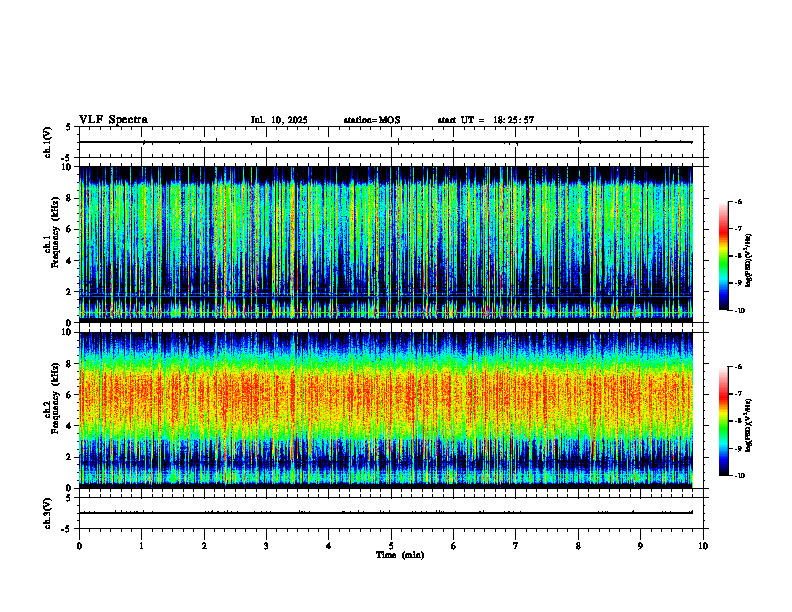Click the "9" tick on the time axis
Image resolution: width=792 pixels, height=612 pixels.
click(x=640, y=546)
